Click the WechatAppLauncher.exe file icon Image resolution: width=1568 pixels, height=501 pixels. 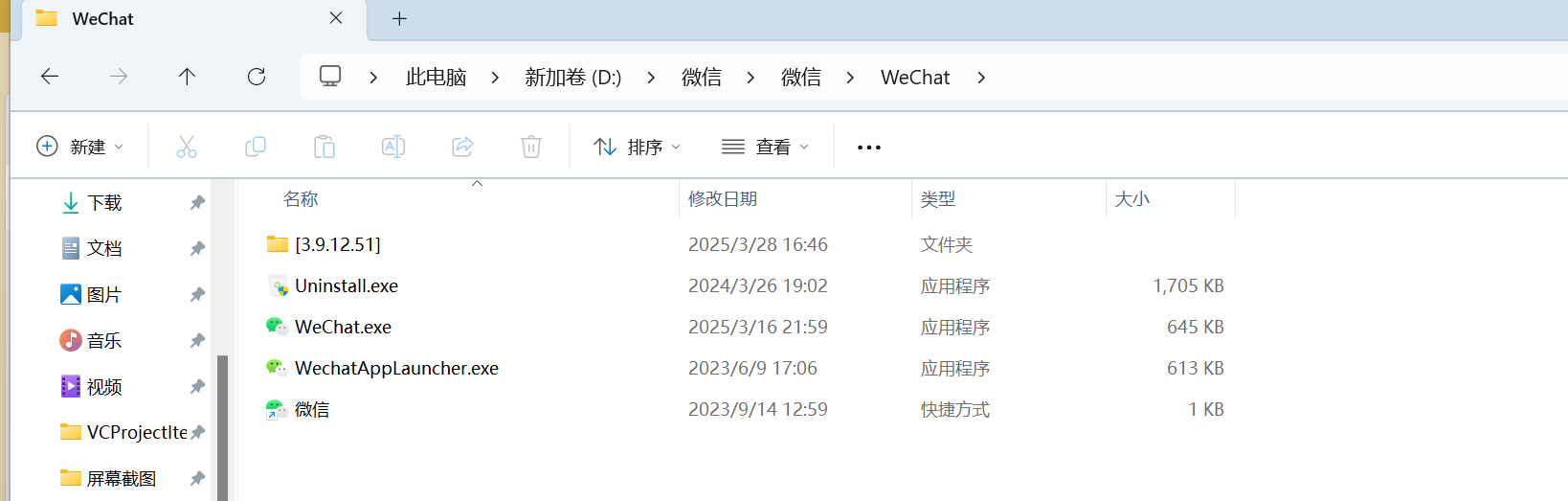pos(277,368)
